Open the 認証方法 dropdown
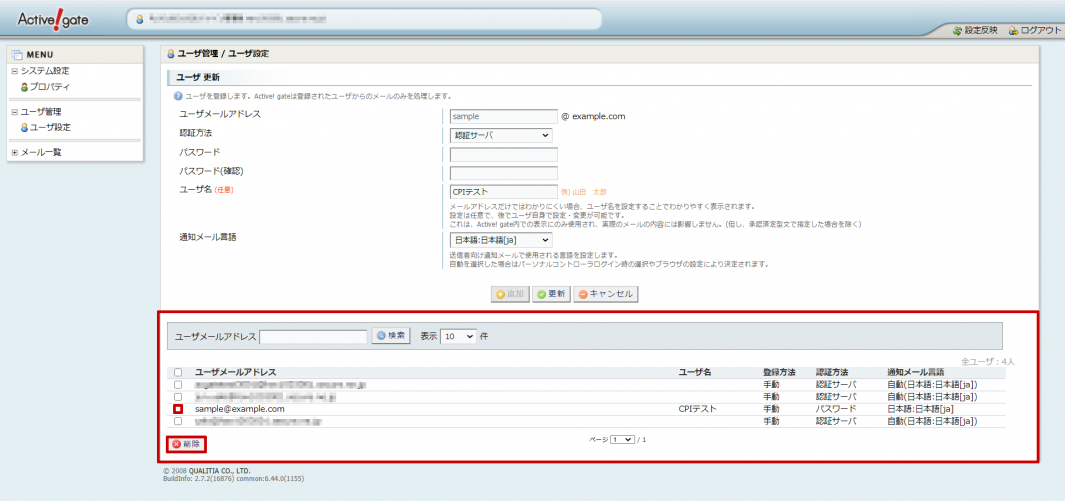Viewport: 1065px width, 501px height. 501,135
